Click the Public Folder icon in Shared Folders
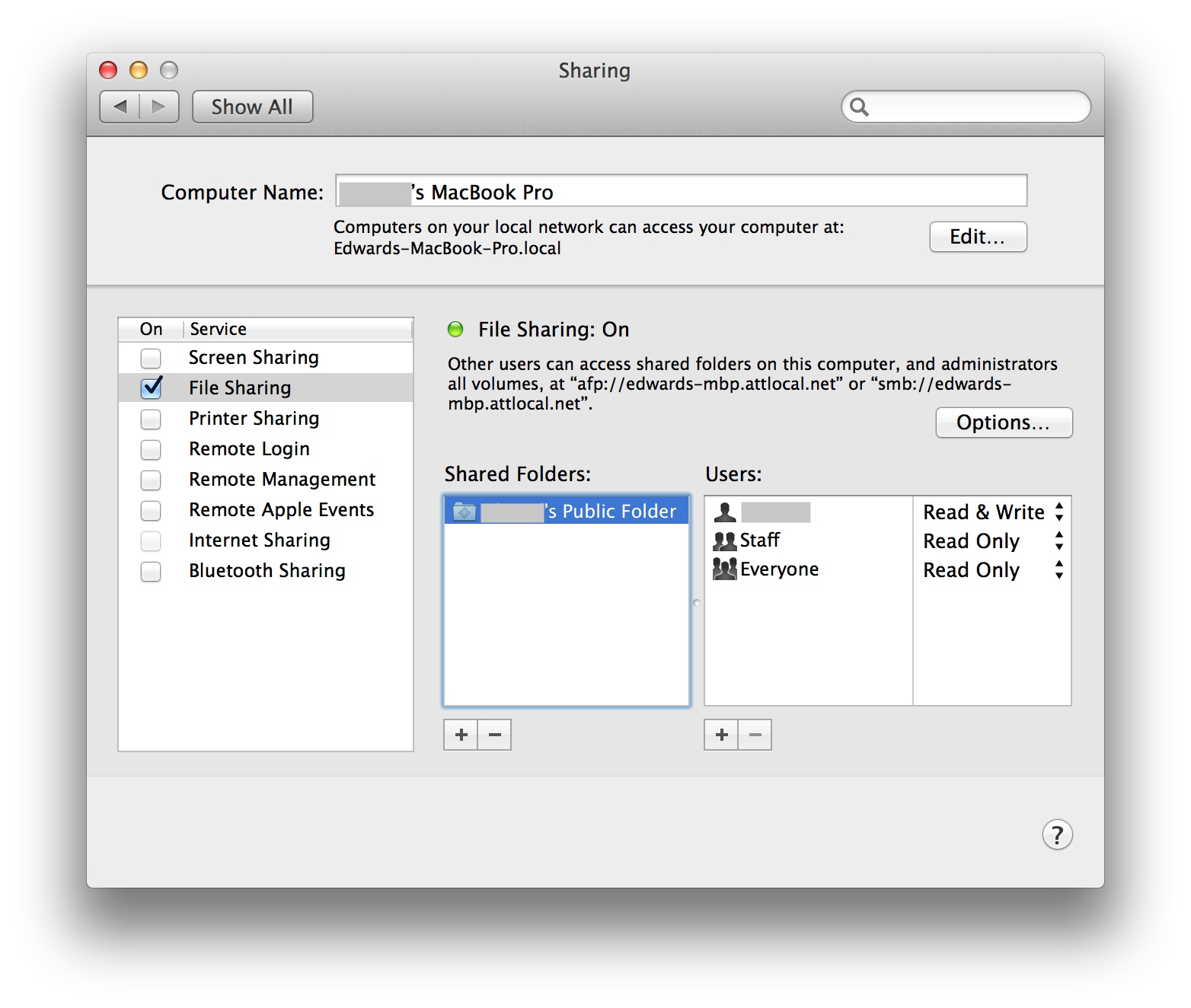Image resolution: width=1191 pixels, height=1008 pixels. tap(464, 512)
